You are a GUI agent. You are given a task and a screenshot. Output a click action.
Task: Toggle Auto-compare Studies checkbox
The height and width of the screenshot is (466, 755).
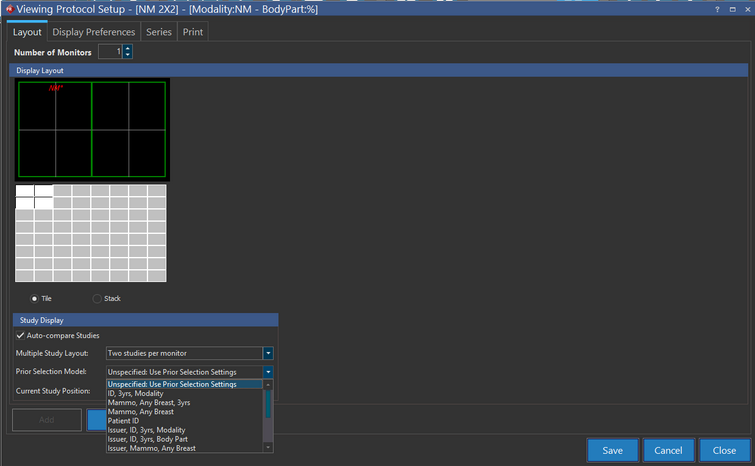pos(21,335)
